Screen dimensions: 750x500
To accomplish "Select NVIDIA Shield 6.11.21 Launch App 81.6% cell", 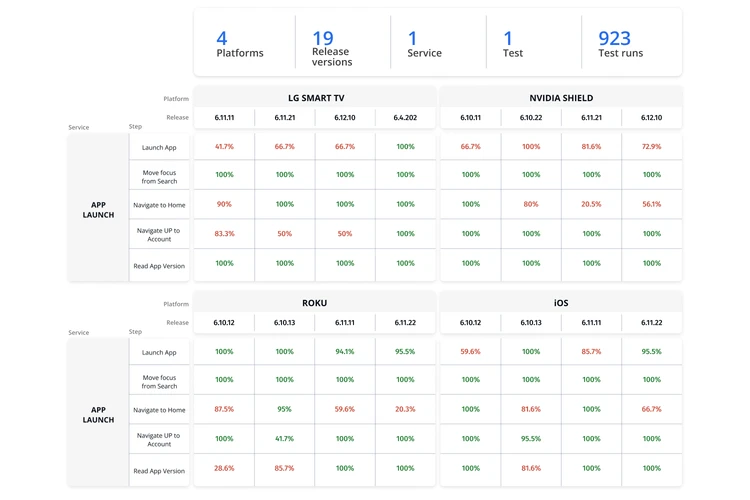I will (591, 146).
